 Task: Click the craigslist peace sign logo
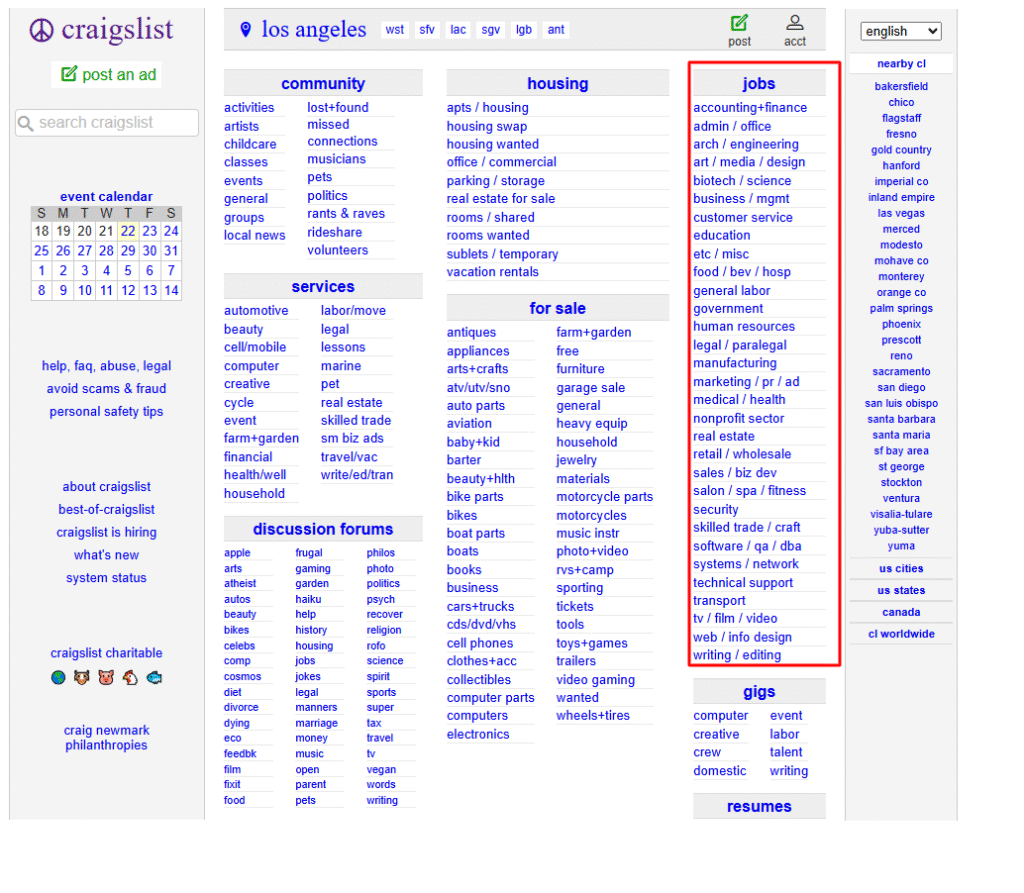pyautogui.click(x=42, y=30)
